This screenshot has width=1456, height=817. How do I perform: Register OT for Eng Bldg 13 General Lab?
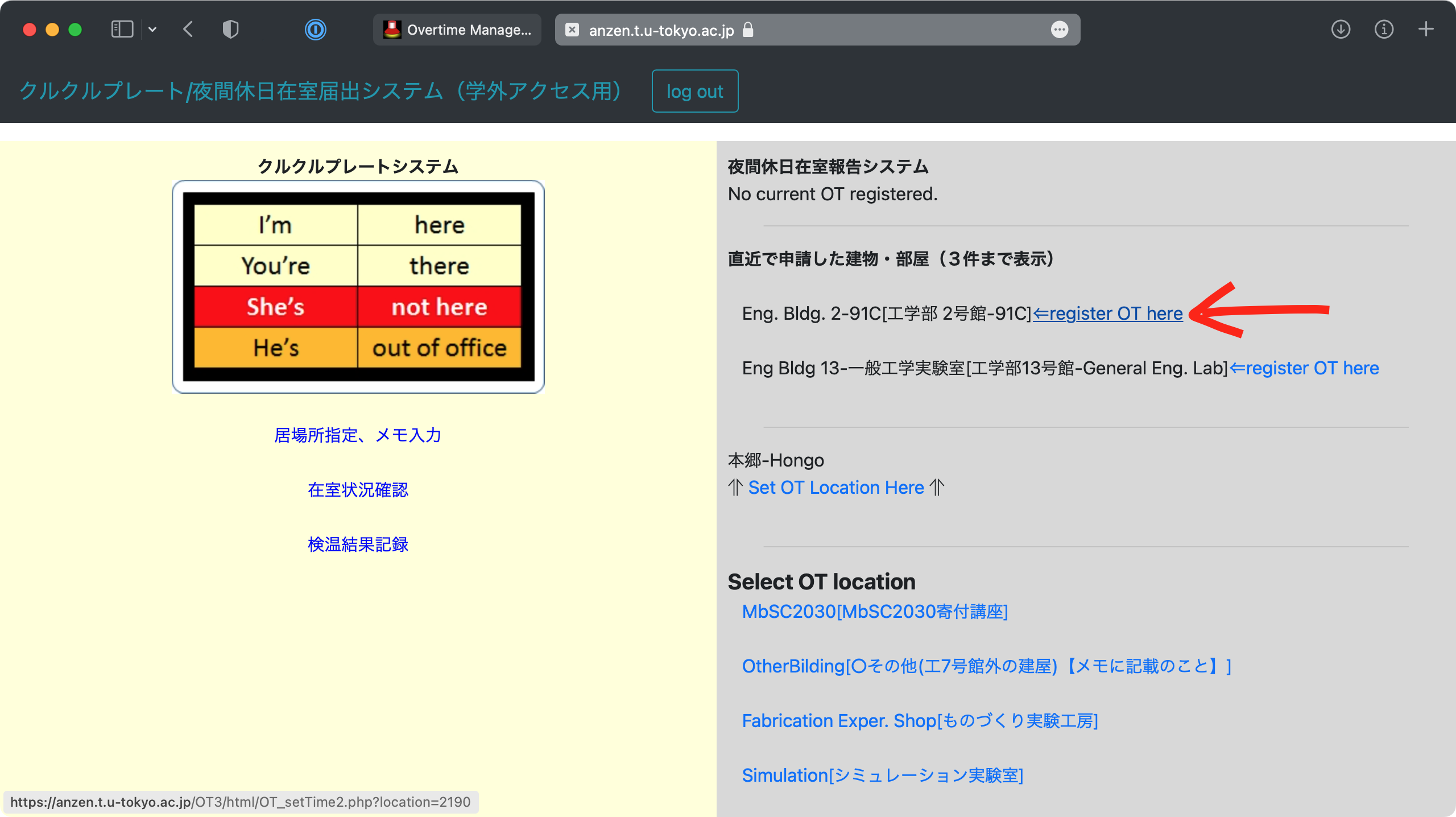pos(1303,368)
